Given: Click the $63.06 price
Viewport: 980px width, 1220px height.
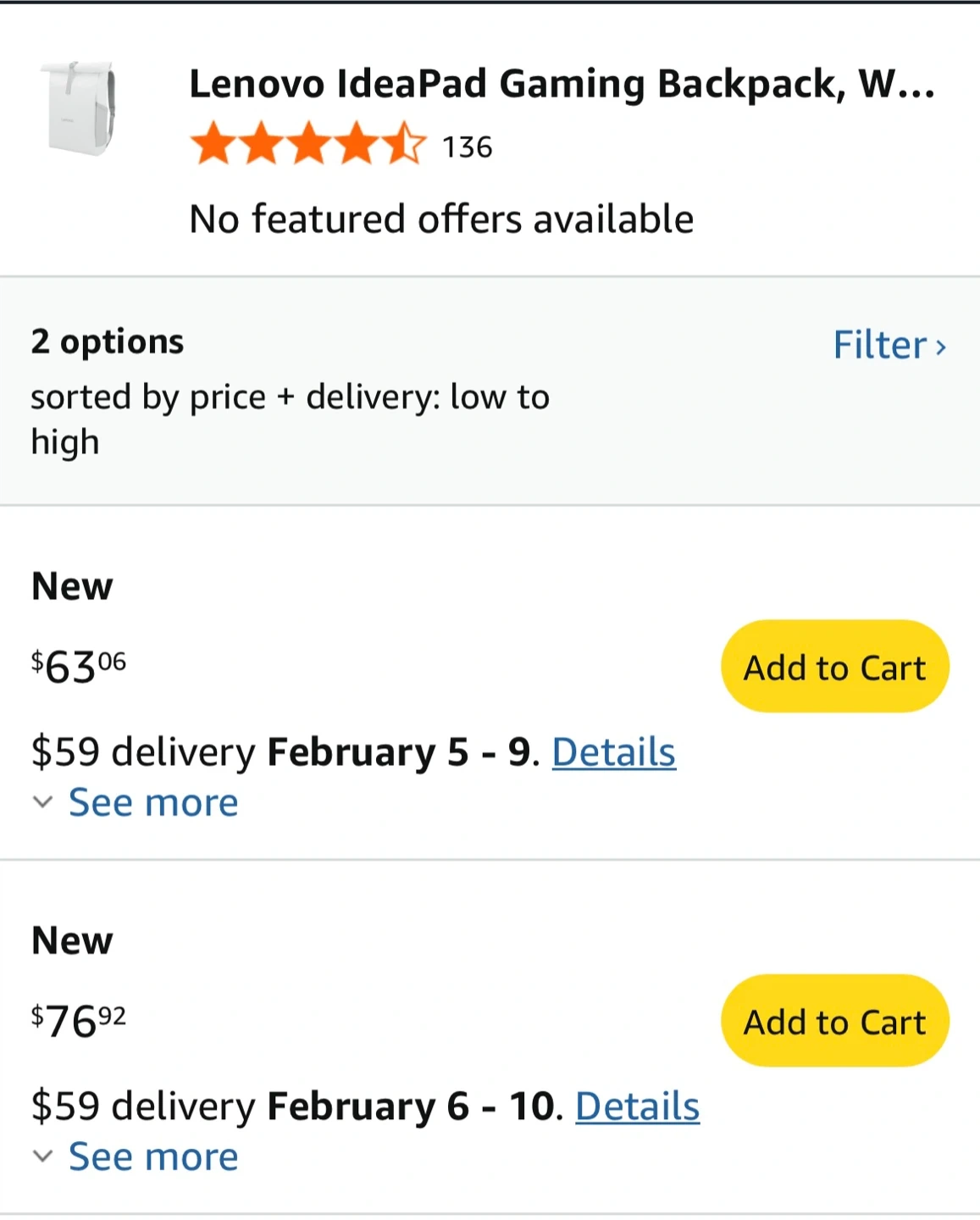Looking at the screenshot, I should (79, 667).
